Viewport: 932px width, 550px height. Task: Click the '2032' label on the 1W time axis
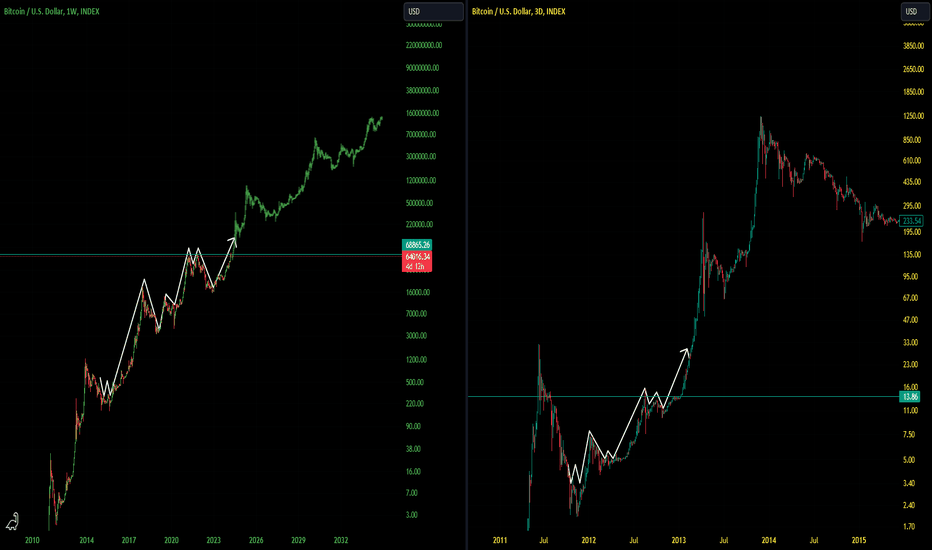[341, 540]
